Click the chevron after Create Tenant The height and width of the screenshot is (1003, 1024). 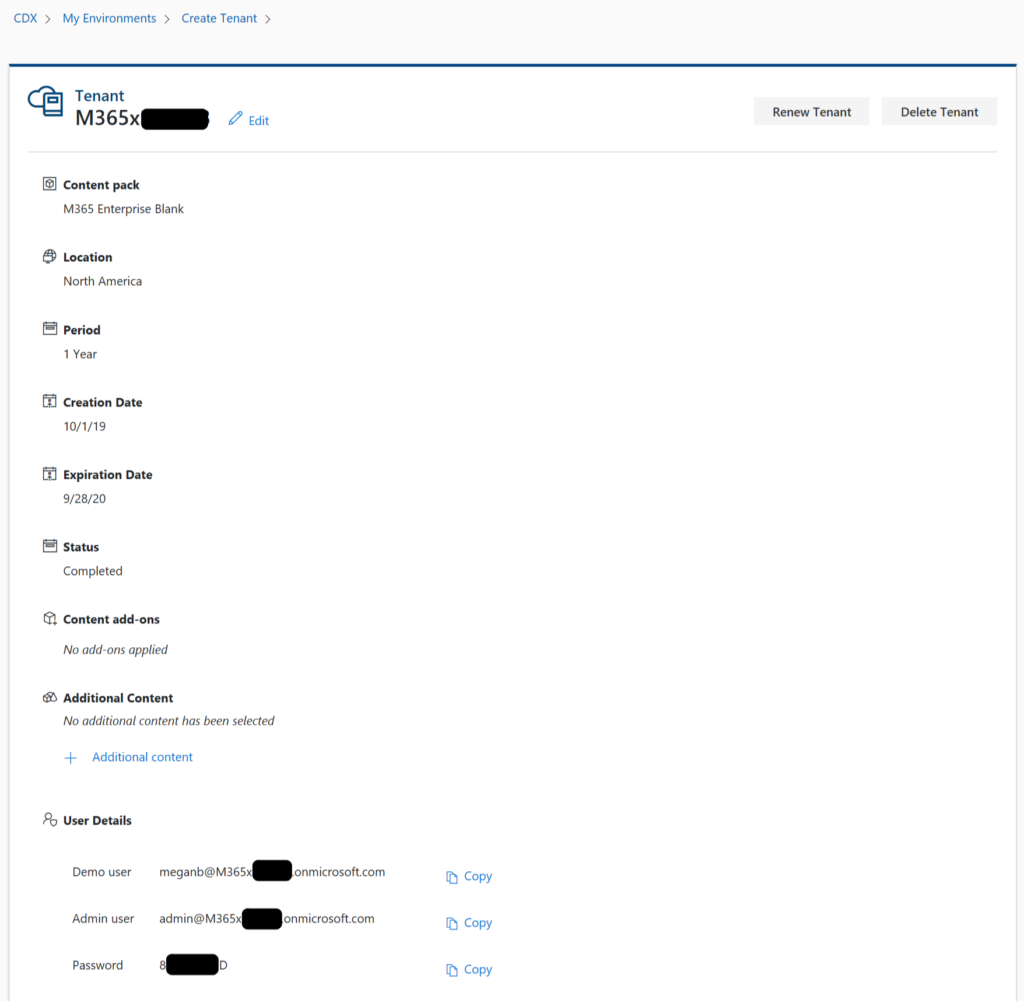coord(268,20)
